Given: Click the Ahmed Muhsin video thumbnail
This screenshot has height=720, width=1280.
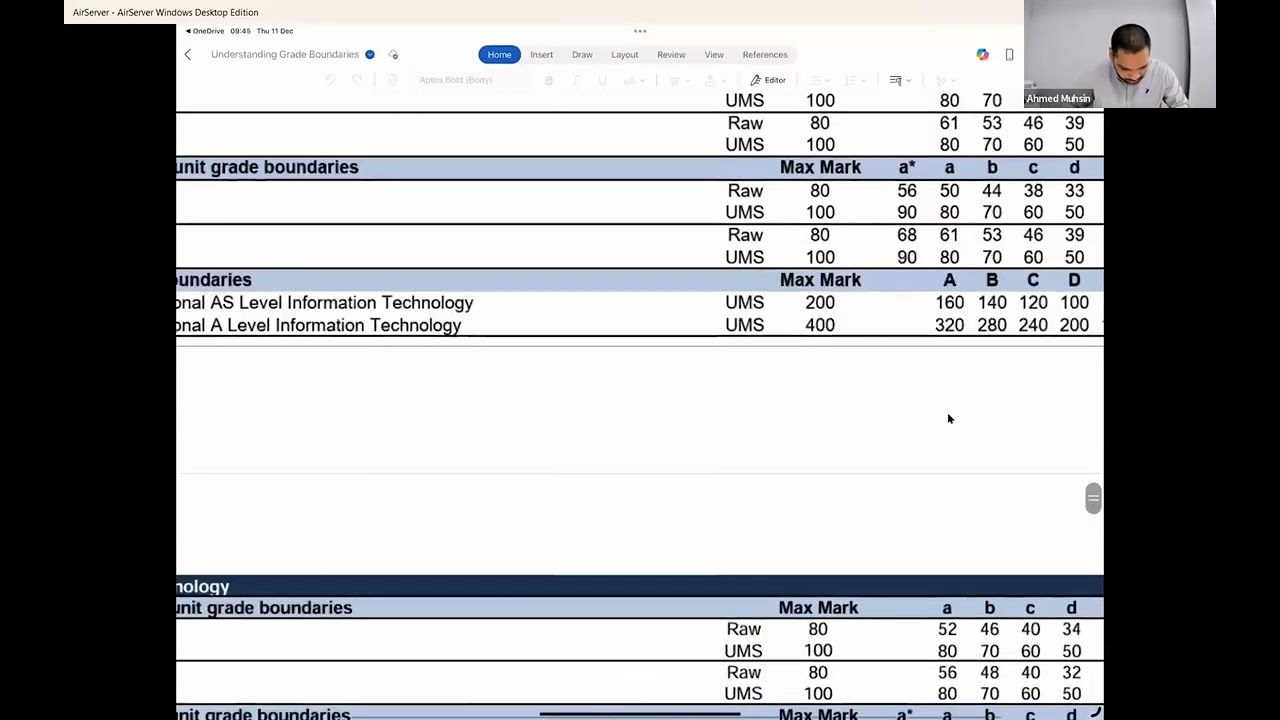Looking at the screenshot, I should pos(1120,54).
